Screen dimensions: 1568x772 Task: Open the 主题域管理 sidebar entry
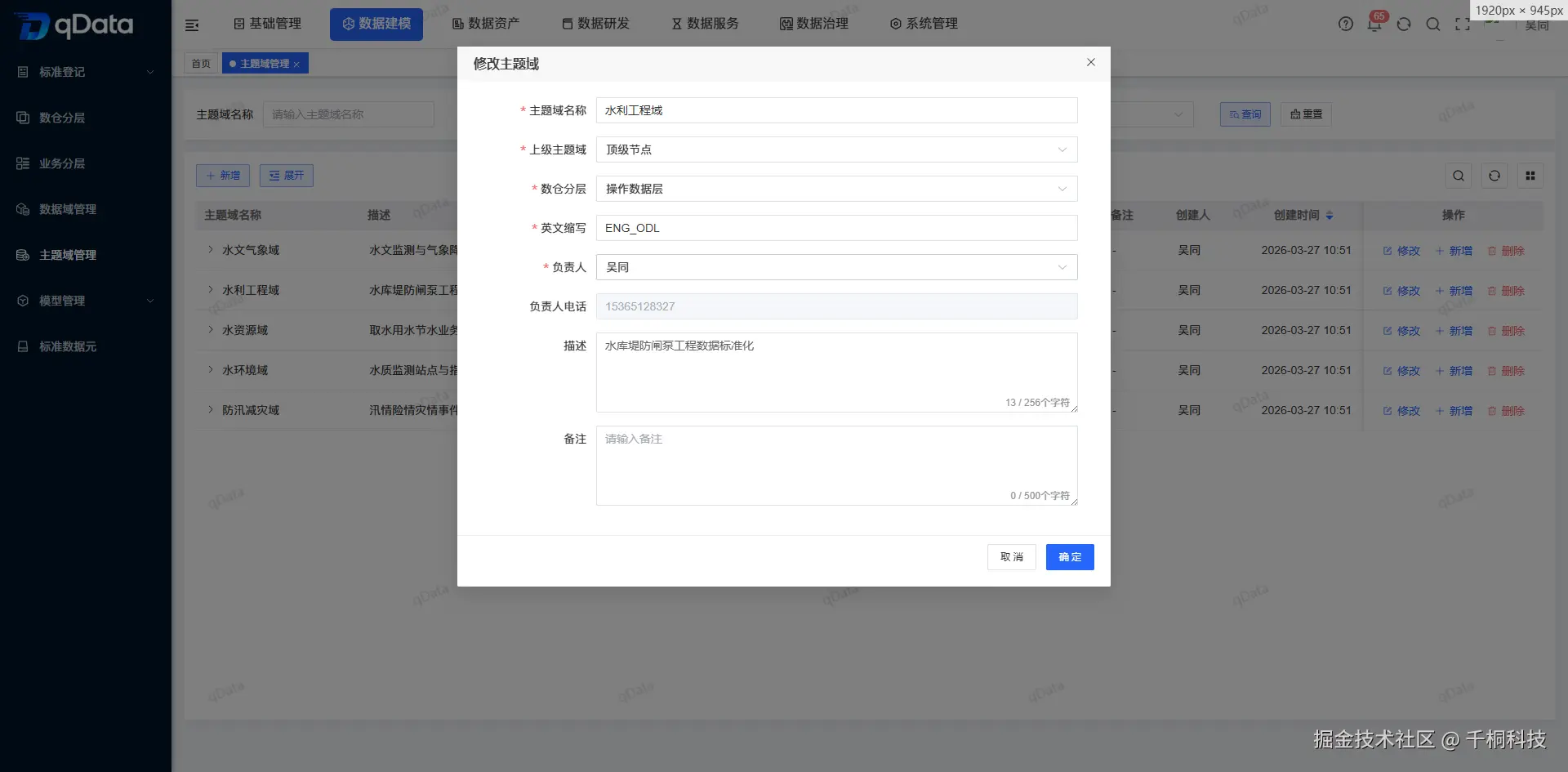click(68, 254)
